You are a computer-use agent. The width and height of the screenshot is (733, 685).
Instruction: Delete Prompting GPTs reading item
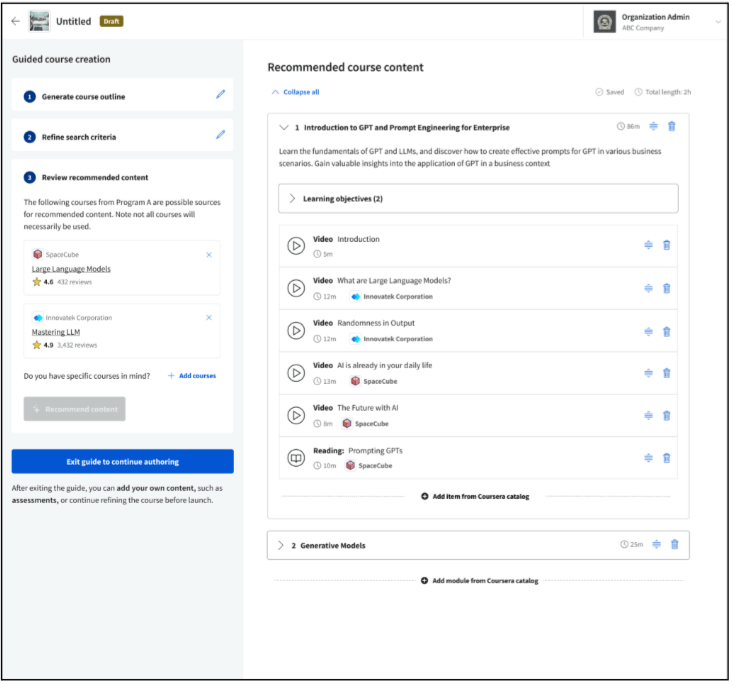coord(667,458)
